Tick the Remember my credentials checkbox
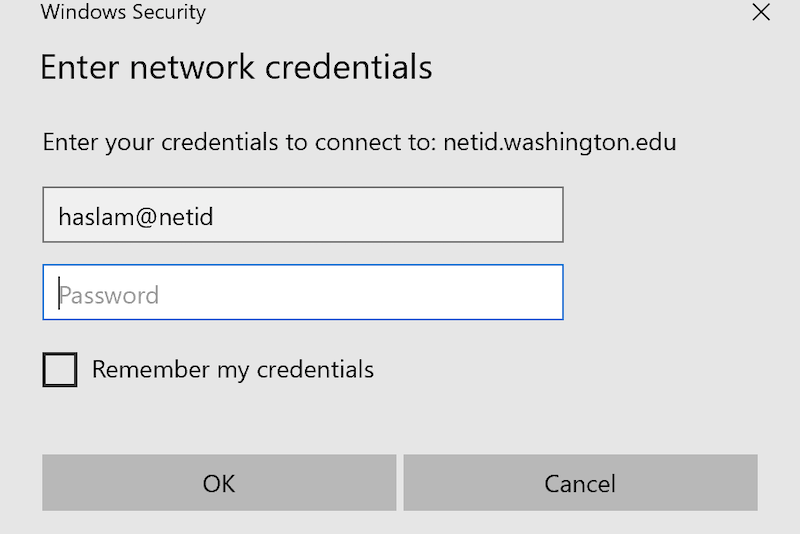The image size is (800, 534). pos(60,369)
